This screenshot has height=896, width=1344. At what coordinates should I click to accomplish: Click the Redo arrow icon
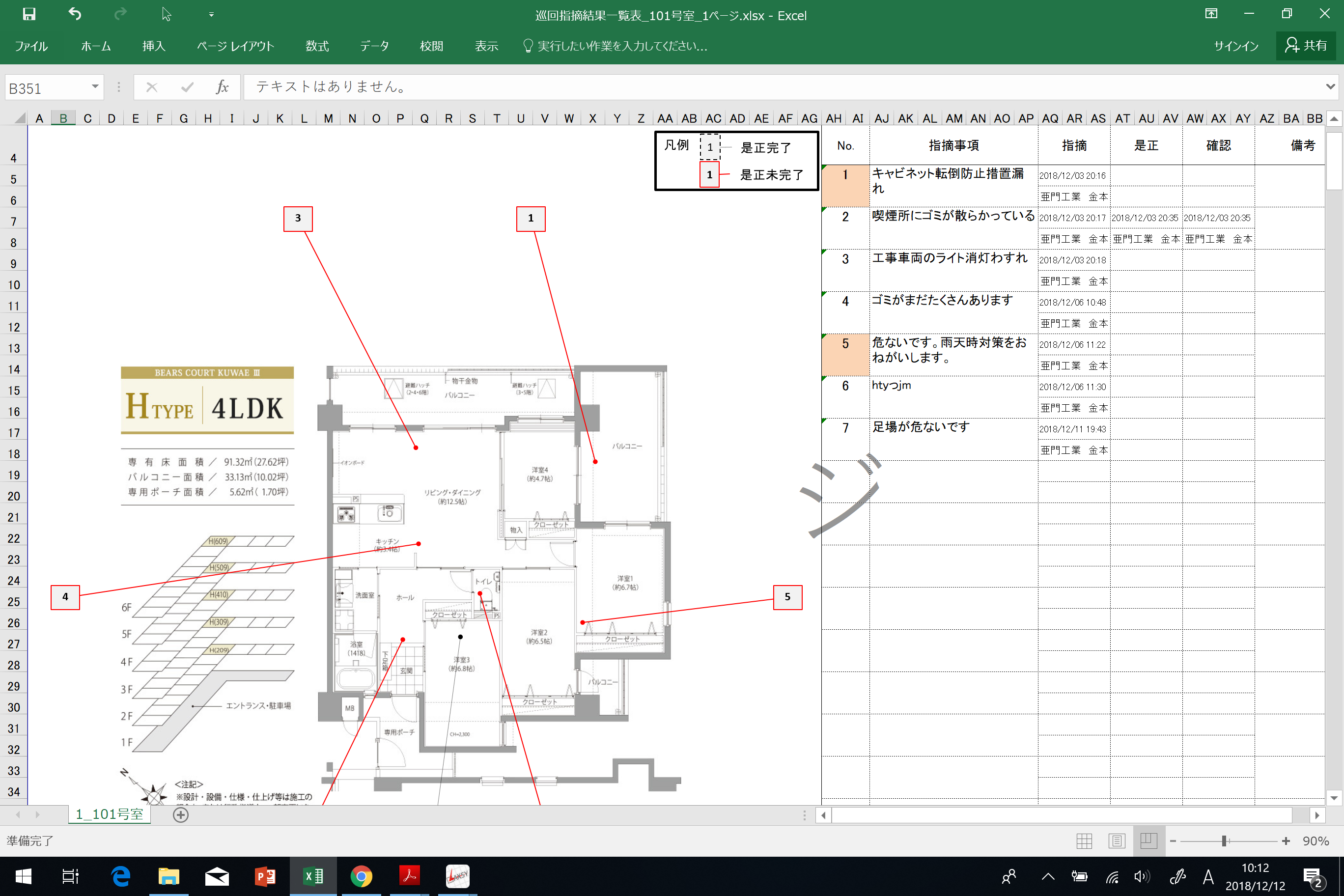pyautogui.click(x=120, y=14)
